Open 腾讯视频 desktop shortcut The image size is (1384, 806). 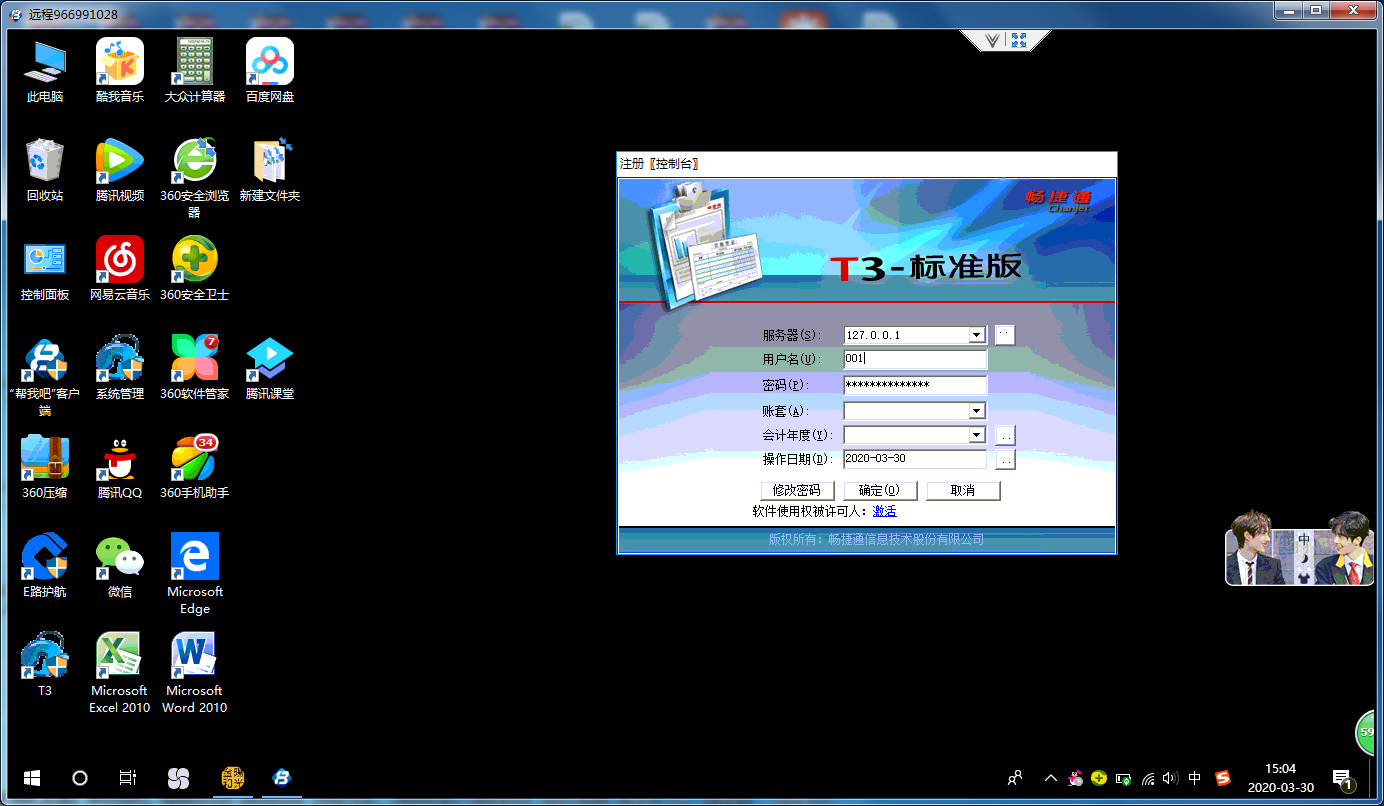click(x=120, y=169)
